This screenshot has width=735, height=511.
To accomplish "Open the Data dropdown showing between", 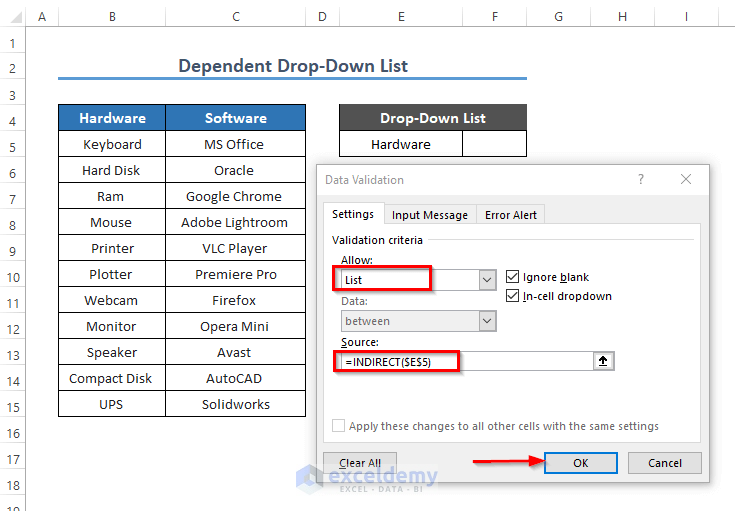I will pyautogui.click(x=487, y=321).
